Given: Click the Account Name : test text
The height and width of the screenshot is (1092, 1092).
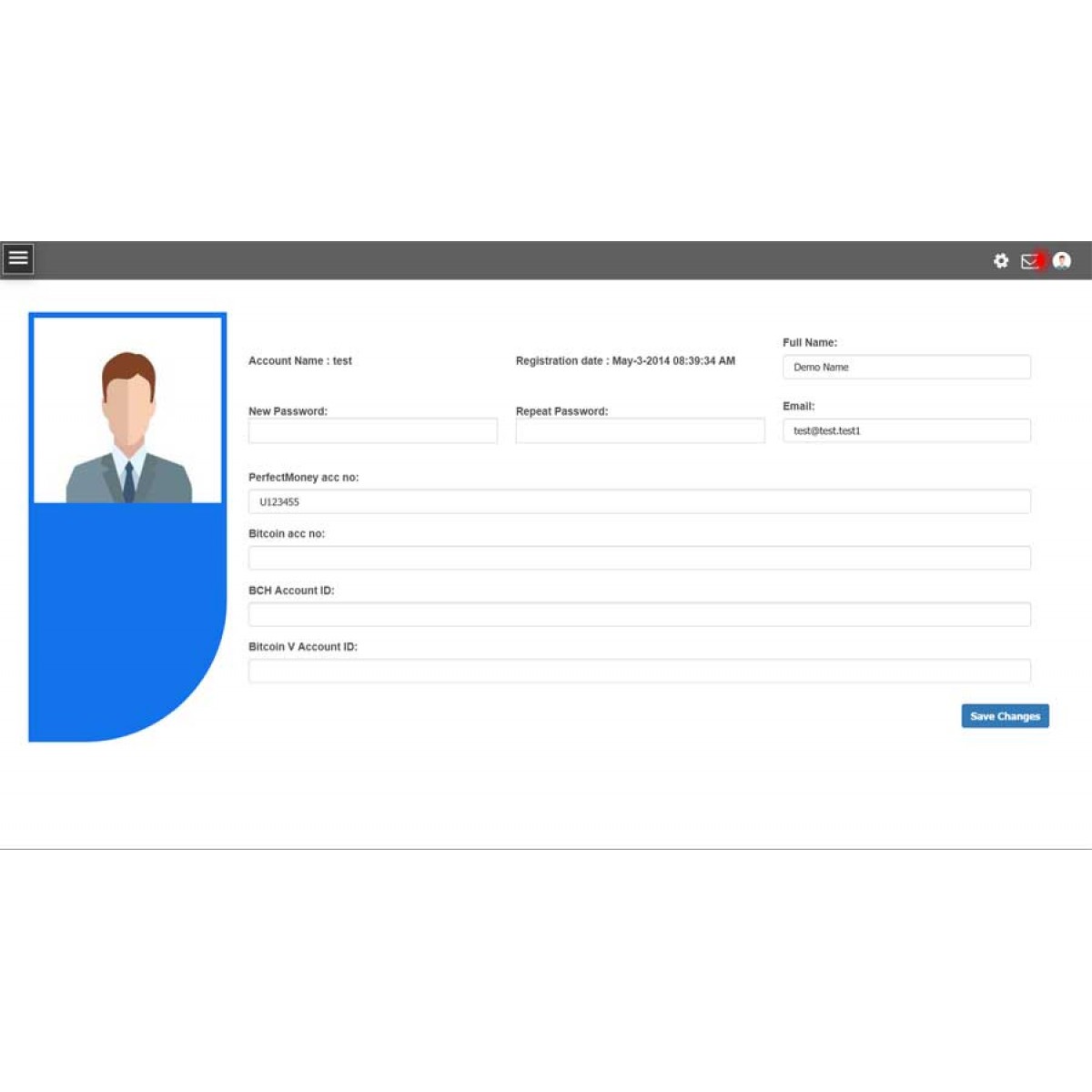Looking at the screenshot, I should pyautogui.click(x=300, y=361).
